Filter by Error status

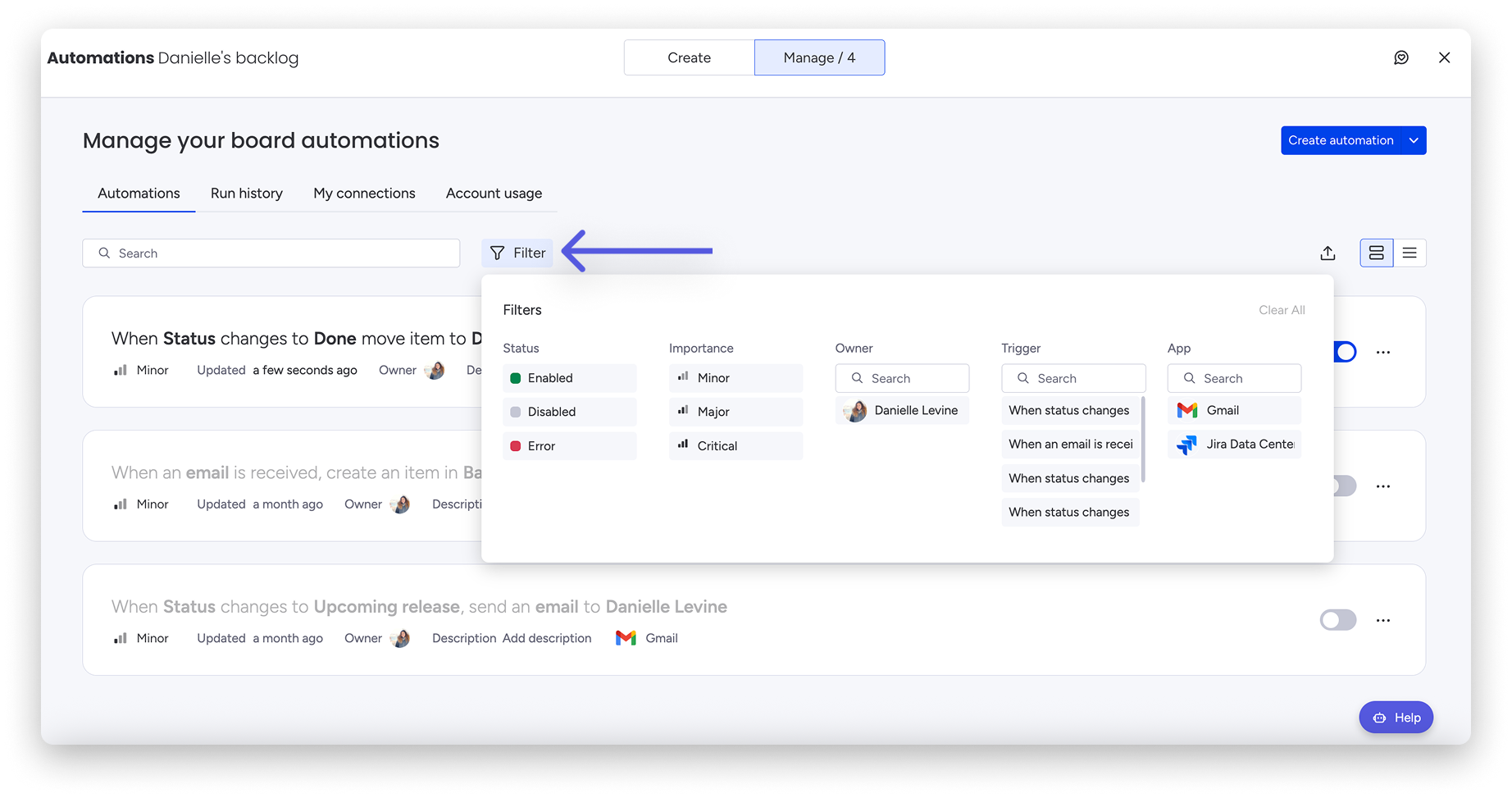[x=570, y=446]
